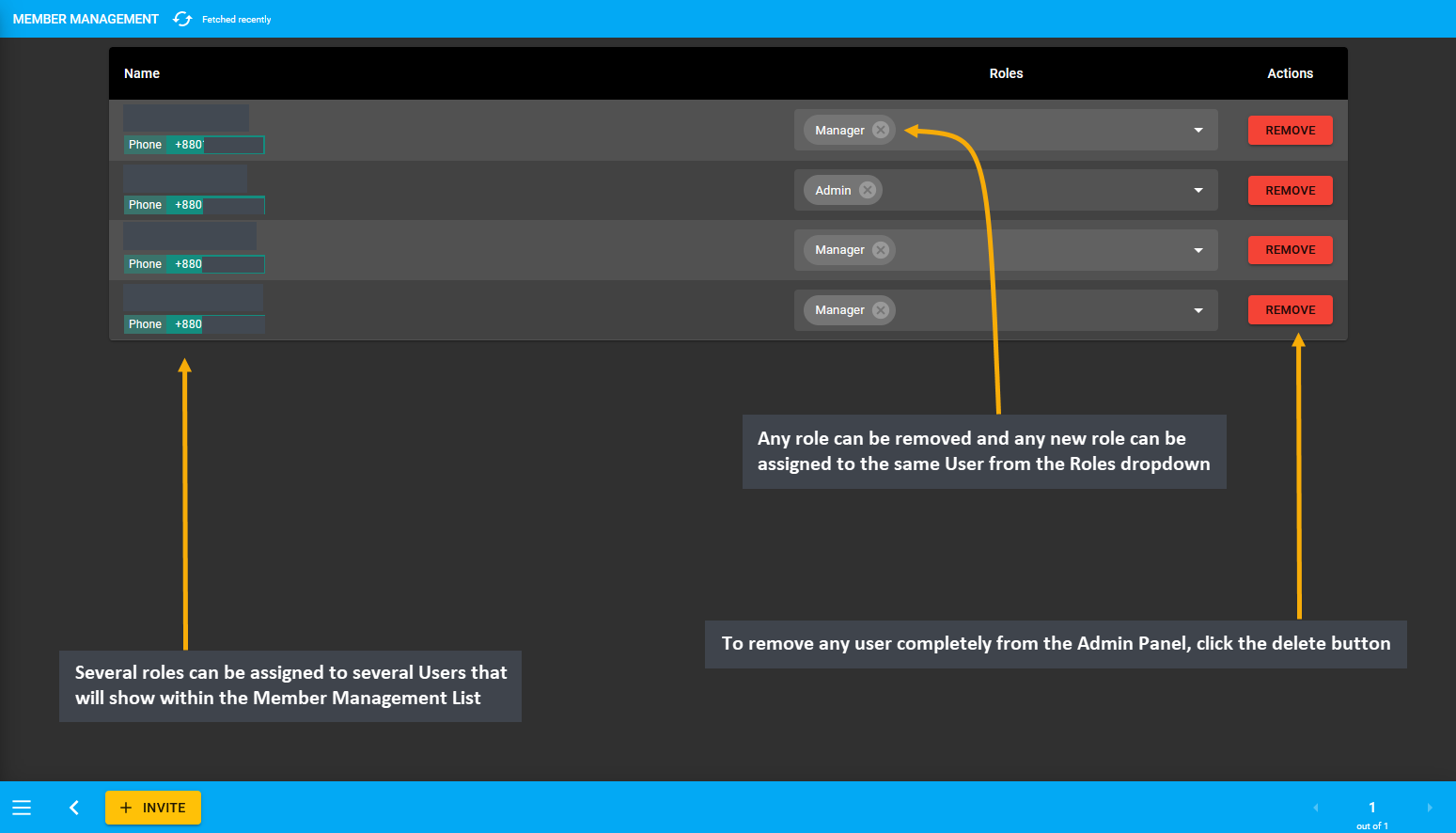Refresh the member list with the sync icon
The image size is (1456, 833).
tap(182, 19)
